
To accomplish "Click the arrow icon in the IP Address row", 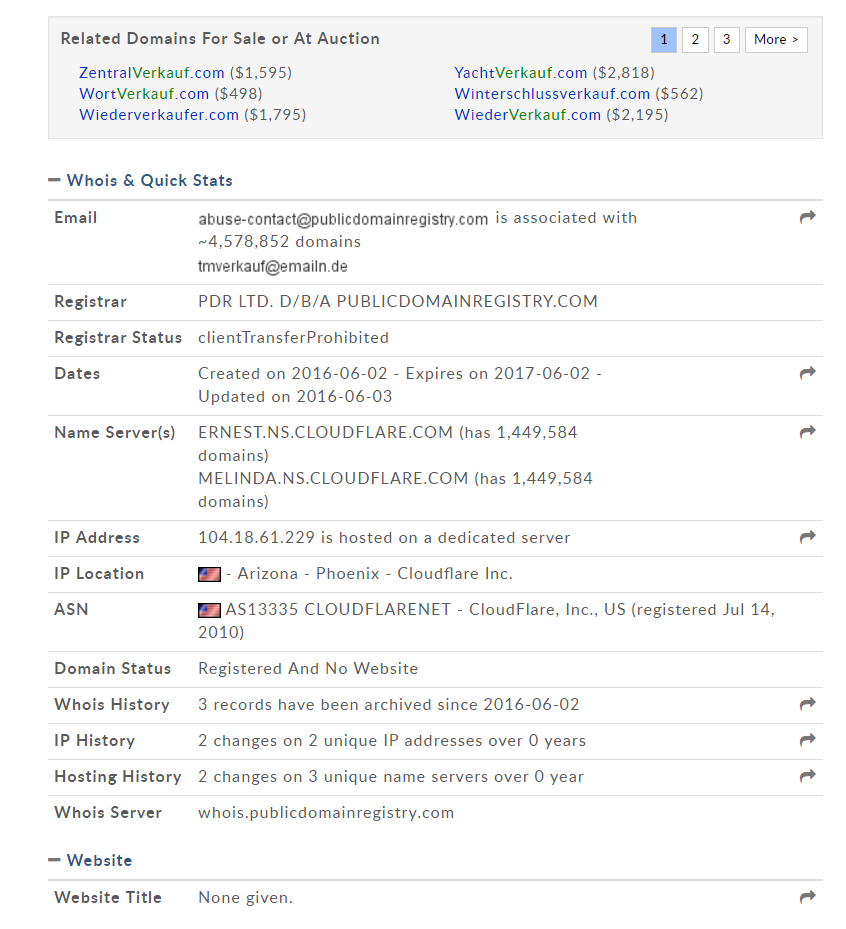I will click(x=807, y=537).
